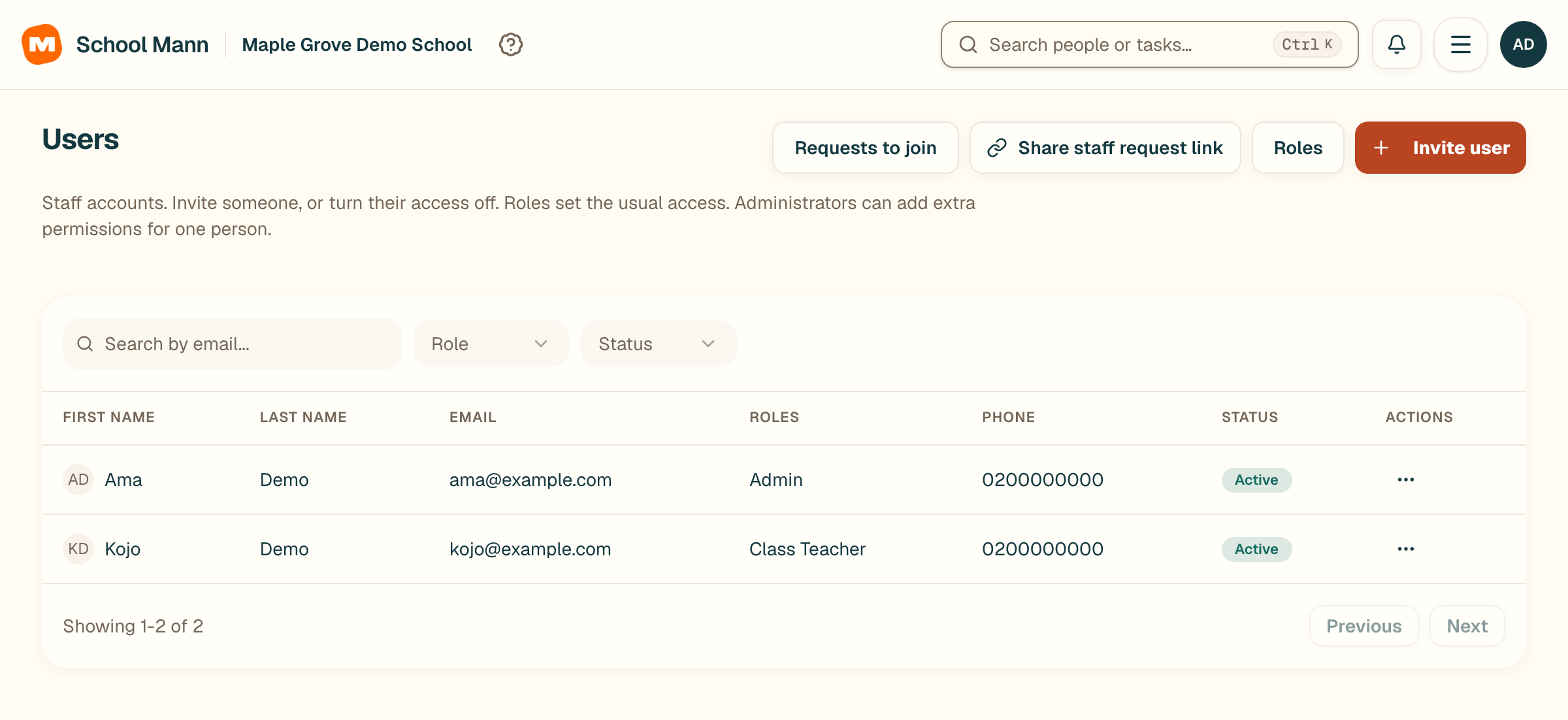Open the notifications bell

click(x=1397, y=44)
